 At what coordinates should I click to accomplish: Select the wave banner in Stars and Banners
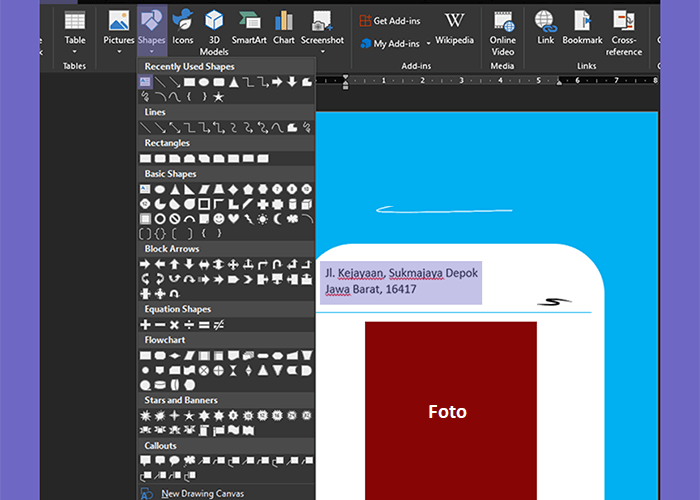click(x=233, y=430)
